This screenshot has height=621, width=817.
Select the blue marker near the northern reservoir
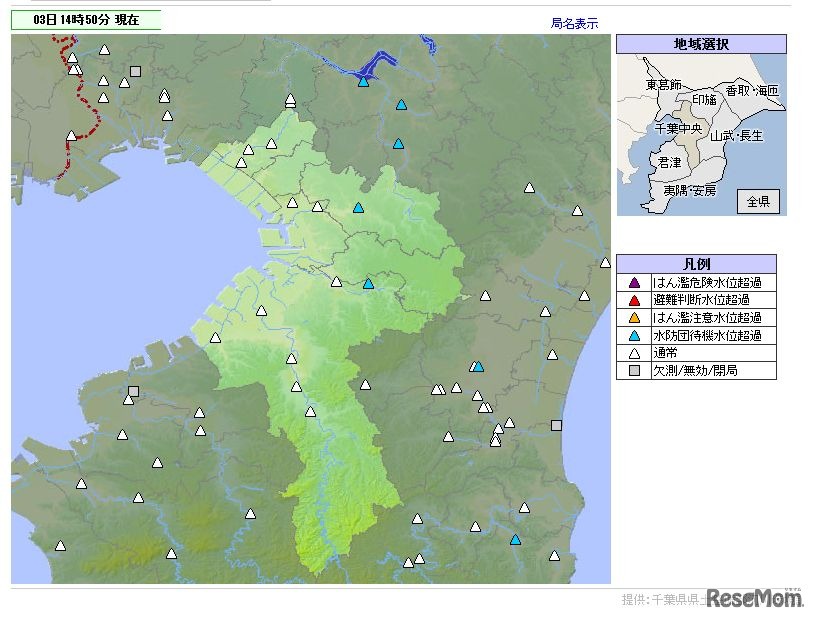pyautogui.click(x=361, y=82)
